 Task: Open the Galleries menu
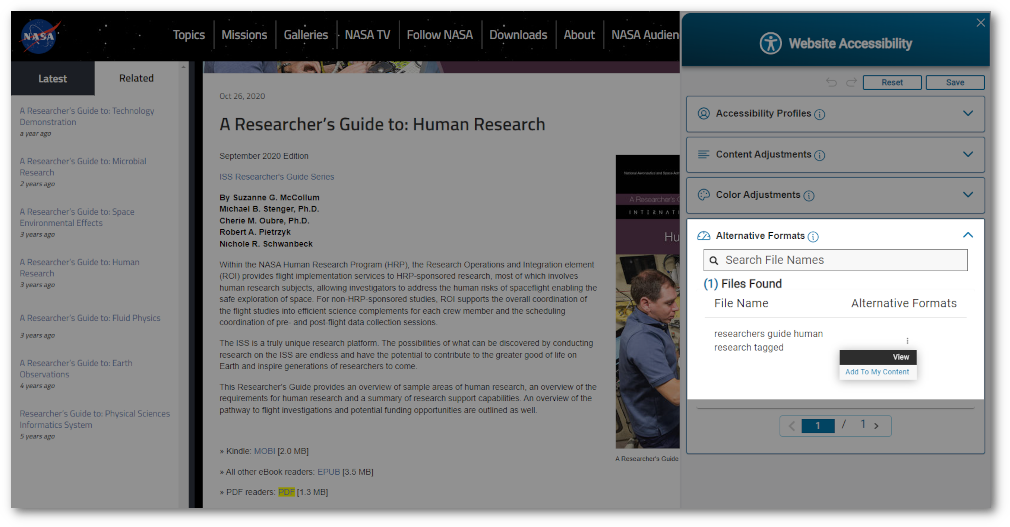[x=306, y=35]
